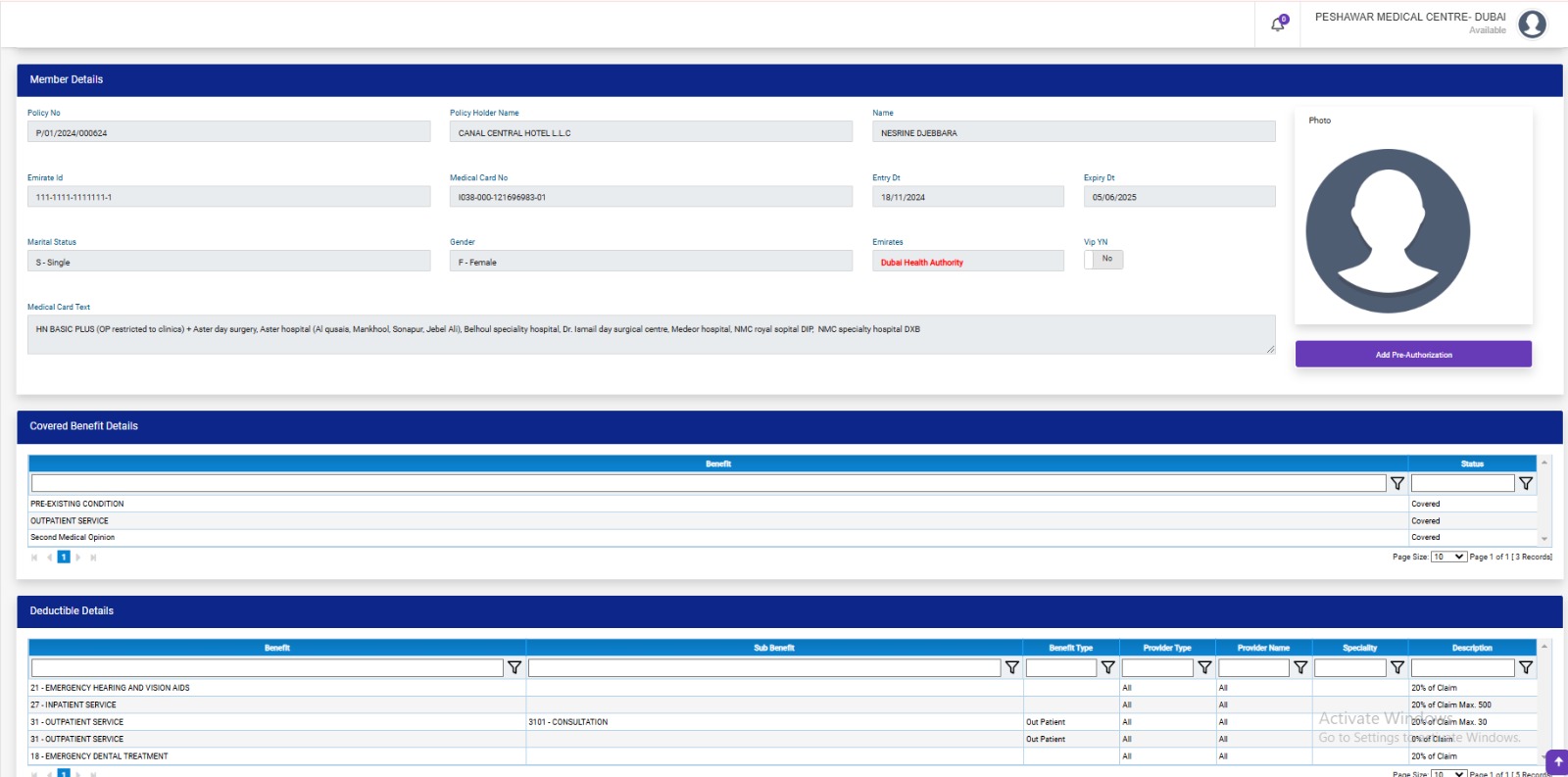Click filter icon for Provider Type column

[1204, 667]
